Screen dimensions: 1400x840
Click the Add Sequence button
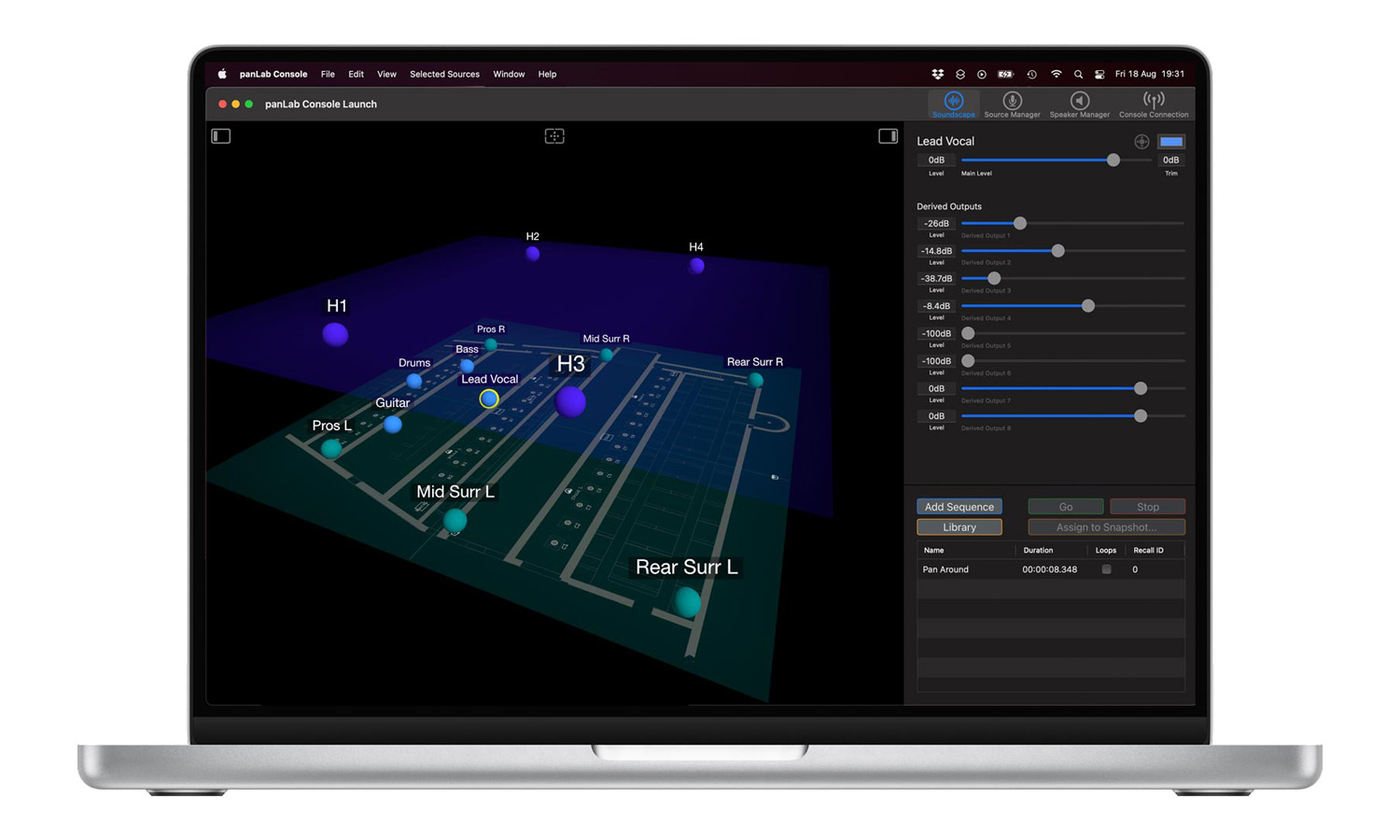(x=959, y=507)
